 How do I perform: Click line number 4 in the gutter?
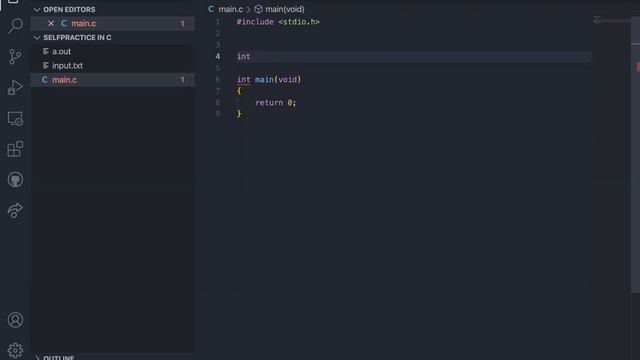point(218,56)
